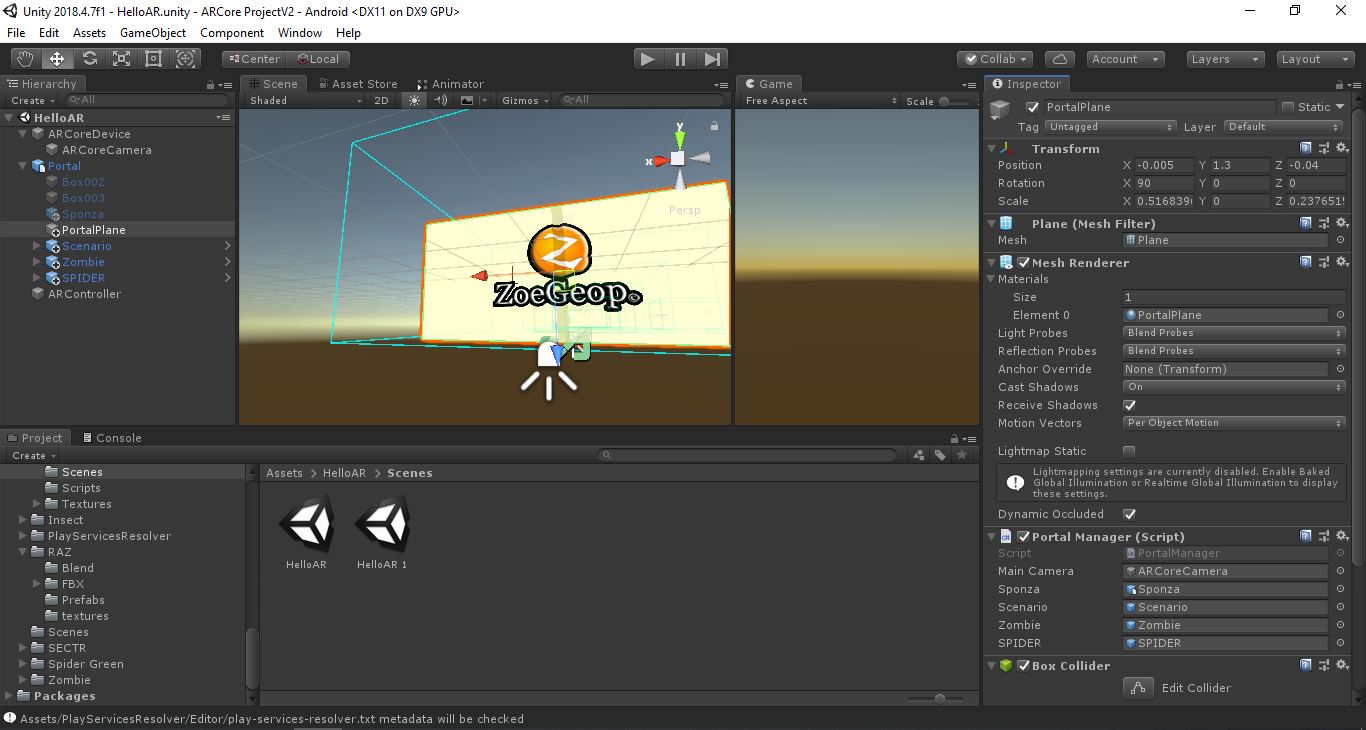Expand the Zombie object in Hierarchy
The image size is (1366, 730).
[x=37, y=262]
